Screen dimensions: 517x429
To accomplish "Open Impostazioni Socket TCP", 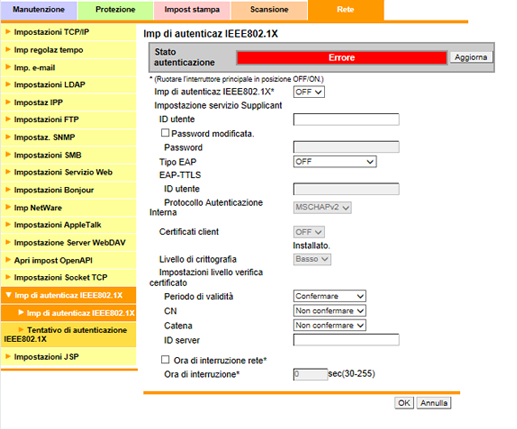I will pos(68,277).
